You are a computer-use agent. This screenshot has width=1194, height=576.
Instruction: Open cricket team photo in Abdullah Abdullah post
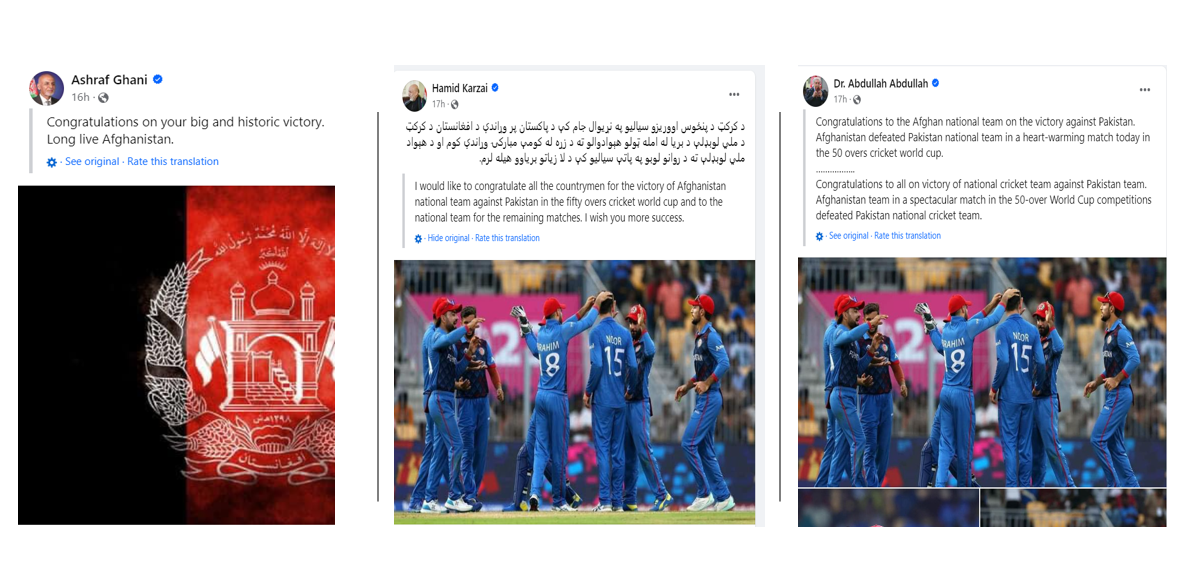coord(982,373)
